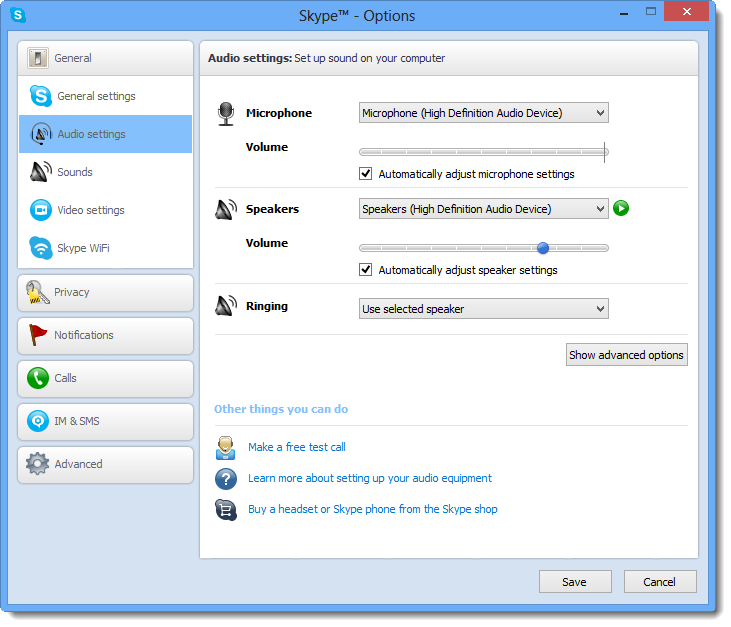This screenshot has height=627, width=731.
Task: Click the Advanced gear icon
Action: [37, 464]
